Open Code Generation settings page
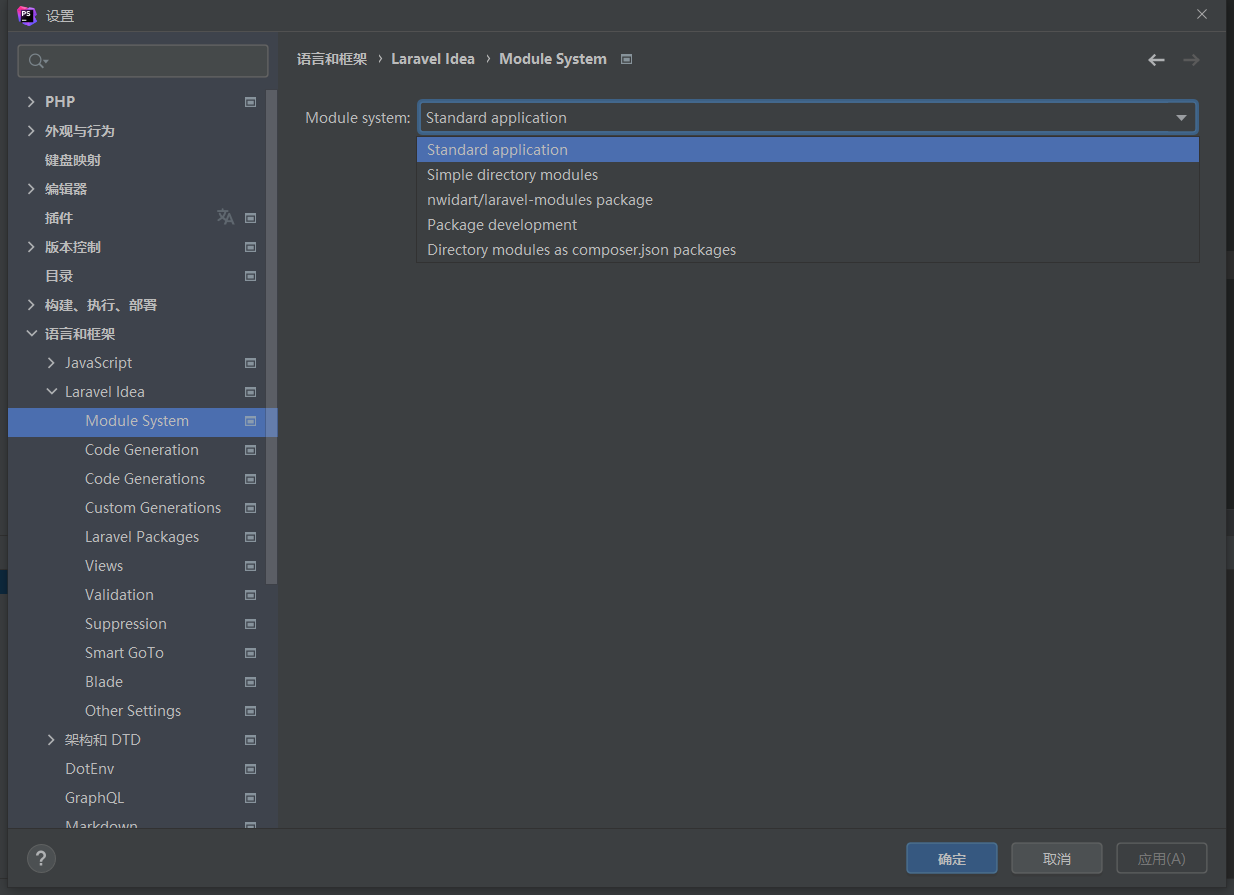 142,450
